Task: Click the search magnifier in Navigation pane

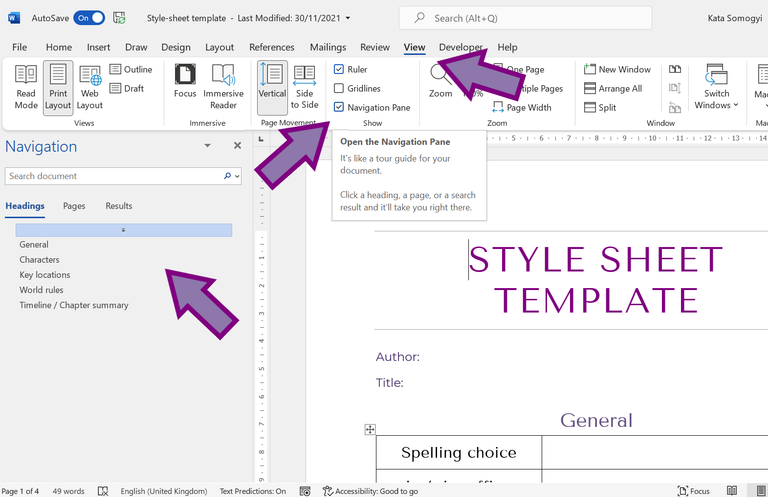Action: pyautogui.click(x=227, y=176)
